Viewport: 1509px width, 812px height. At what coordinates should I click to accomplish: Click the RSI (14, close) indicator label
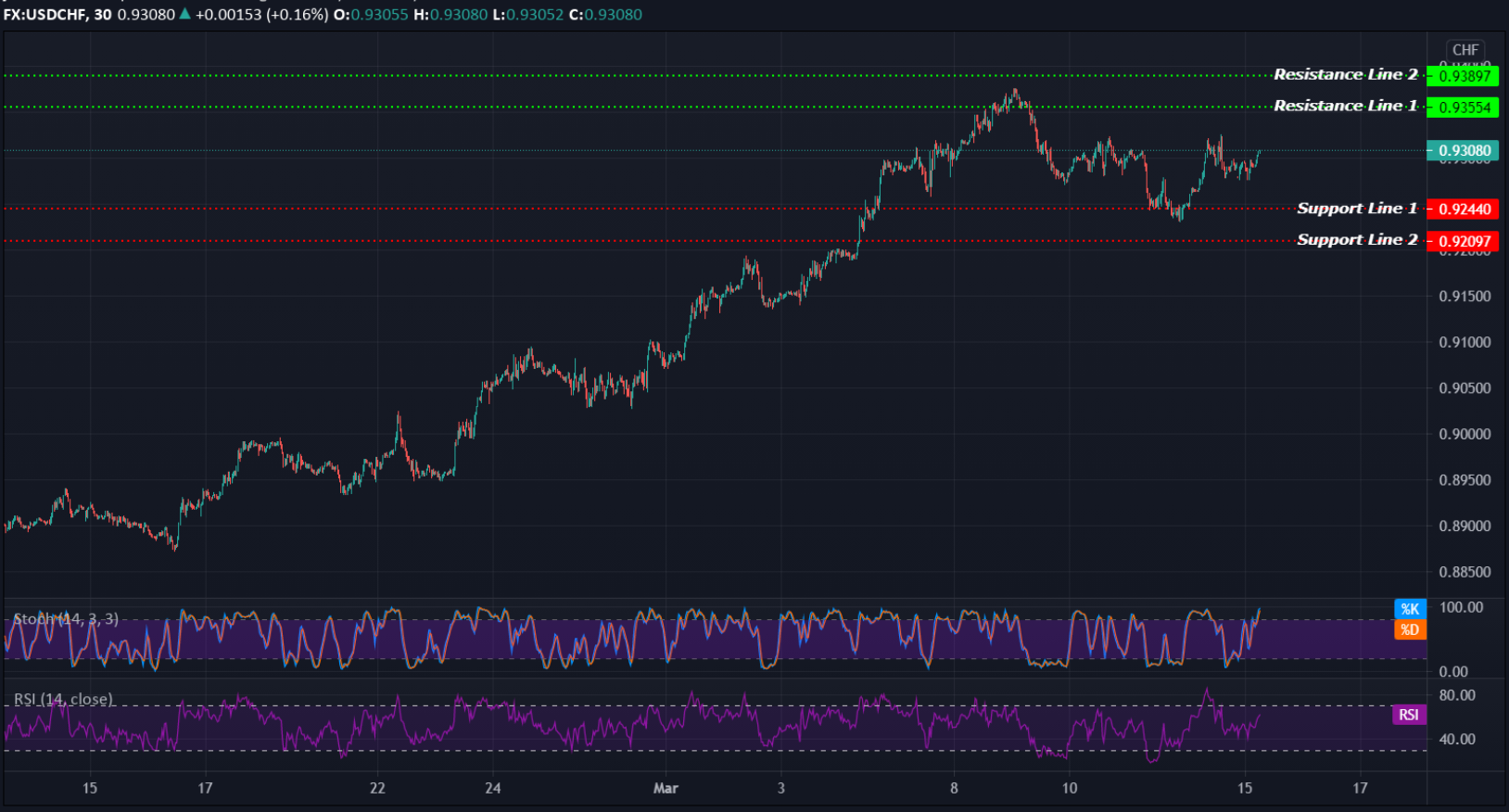pos(63,699)
